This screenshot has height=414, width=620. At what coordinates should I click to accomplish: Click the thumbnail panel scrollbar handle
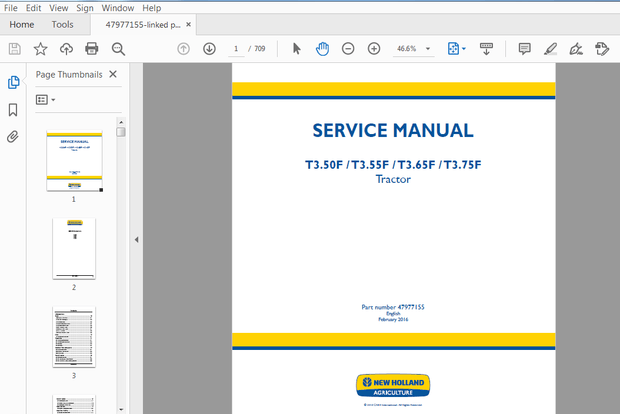tap(121, 131)
